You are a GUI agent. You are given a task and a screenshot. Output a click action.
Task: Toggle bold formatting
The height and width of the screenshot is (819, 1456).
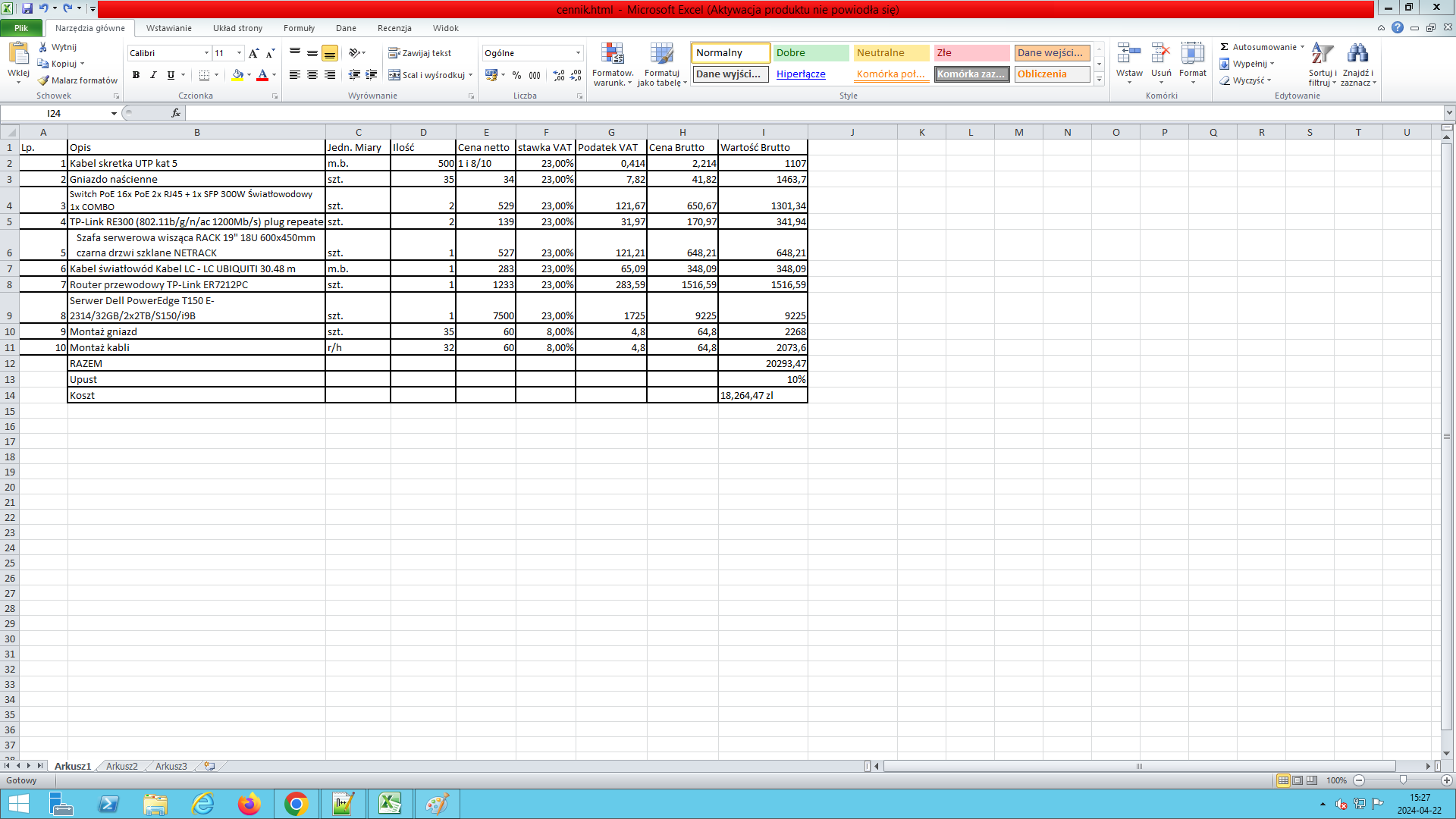[136, 75]
